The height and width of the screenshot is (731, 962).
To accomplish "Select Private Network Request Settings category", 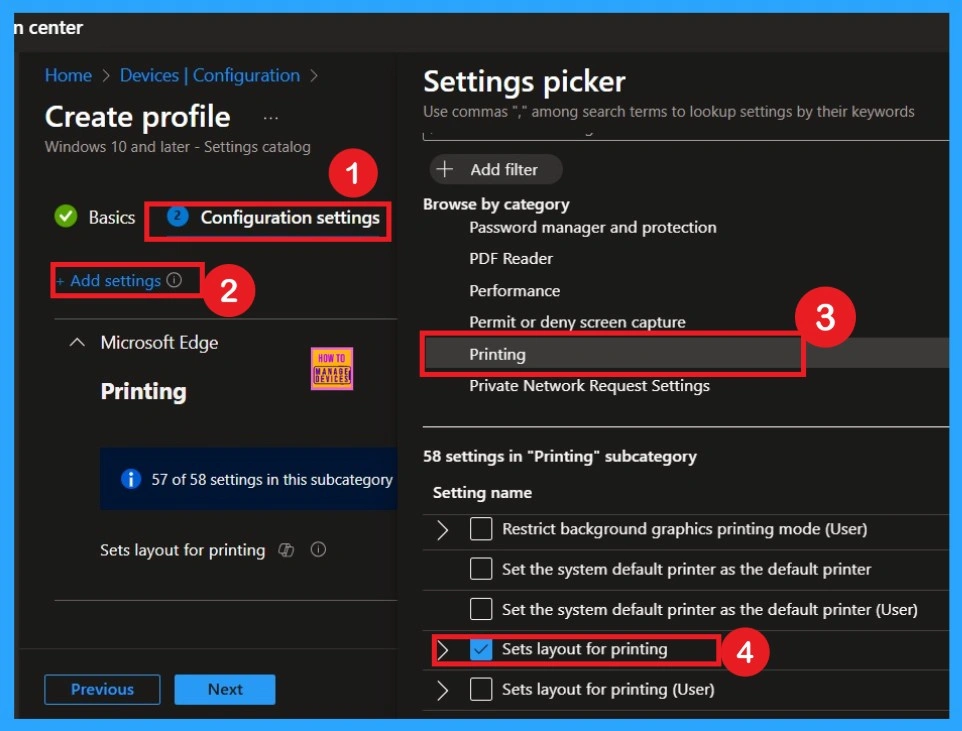I will click(x=589, y=385).
